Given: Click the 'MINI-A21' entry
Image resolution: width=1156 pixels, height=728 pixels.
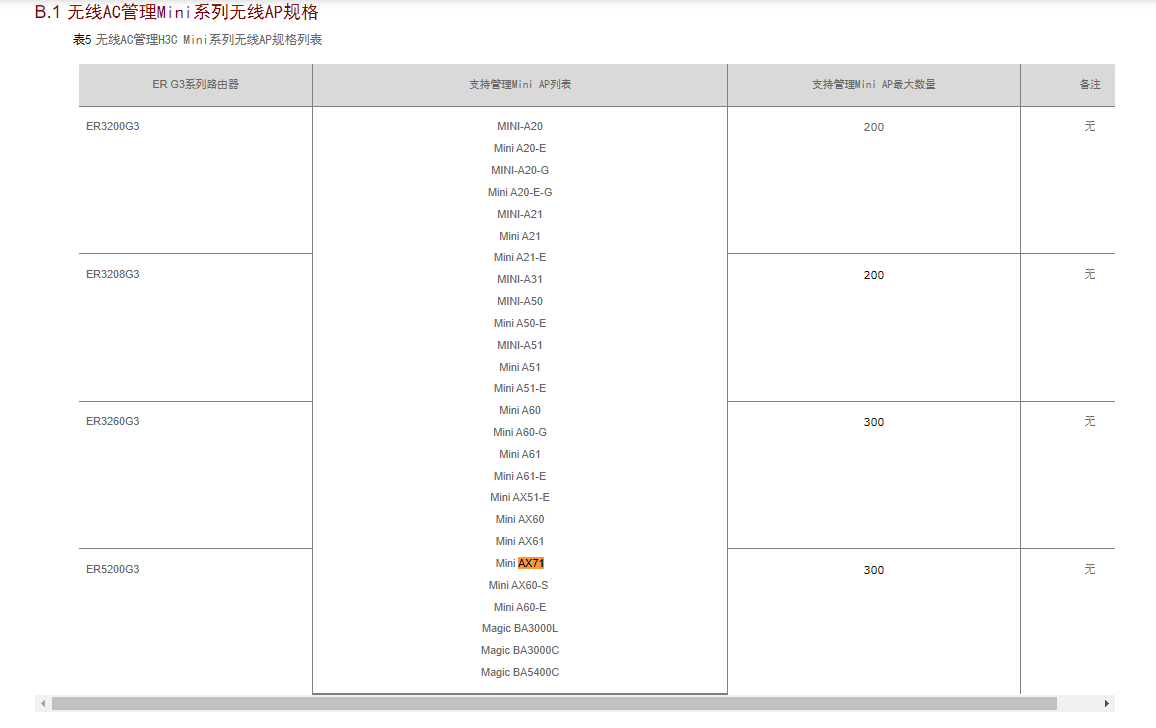Looking at the screenshot, I should [x=520, y=215].
